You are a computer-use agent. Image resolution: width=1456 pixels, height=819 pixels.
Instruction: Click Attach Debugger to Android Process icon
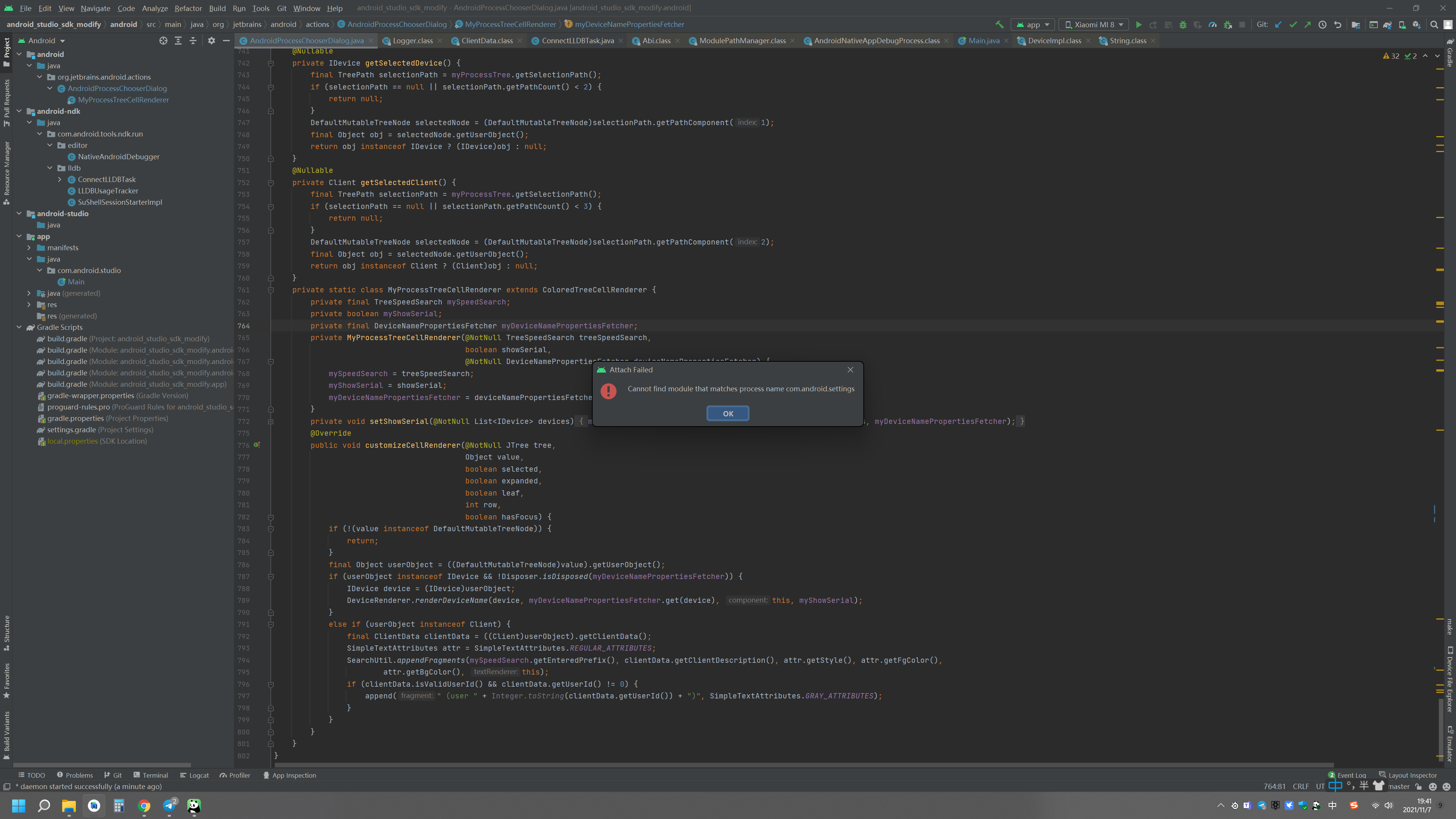[x=1227, y=24]
